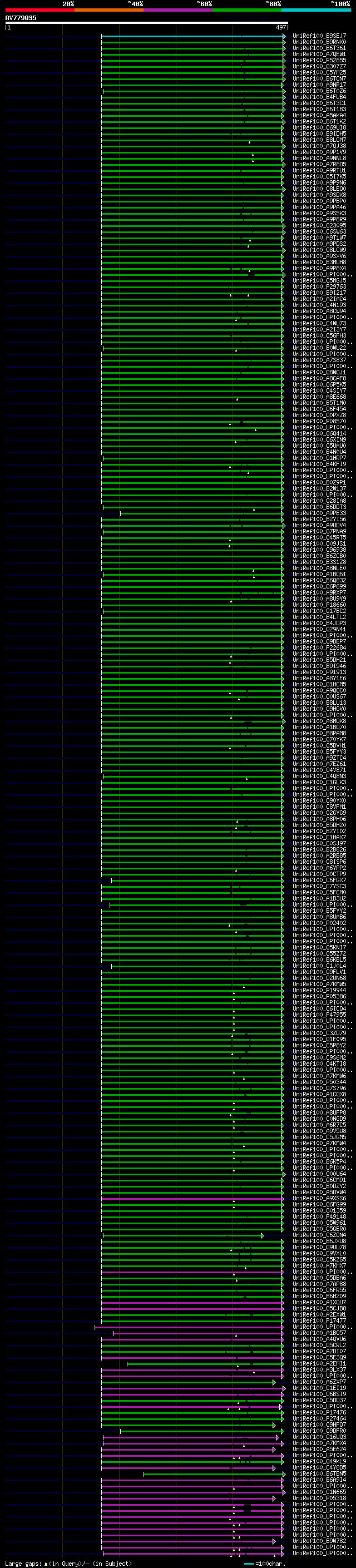Select the UniRef100_Q49KL9 label
The image size is (356, 1568).
319,1461
